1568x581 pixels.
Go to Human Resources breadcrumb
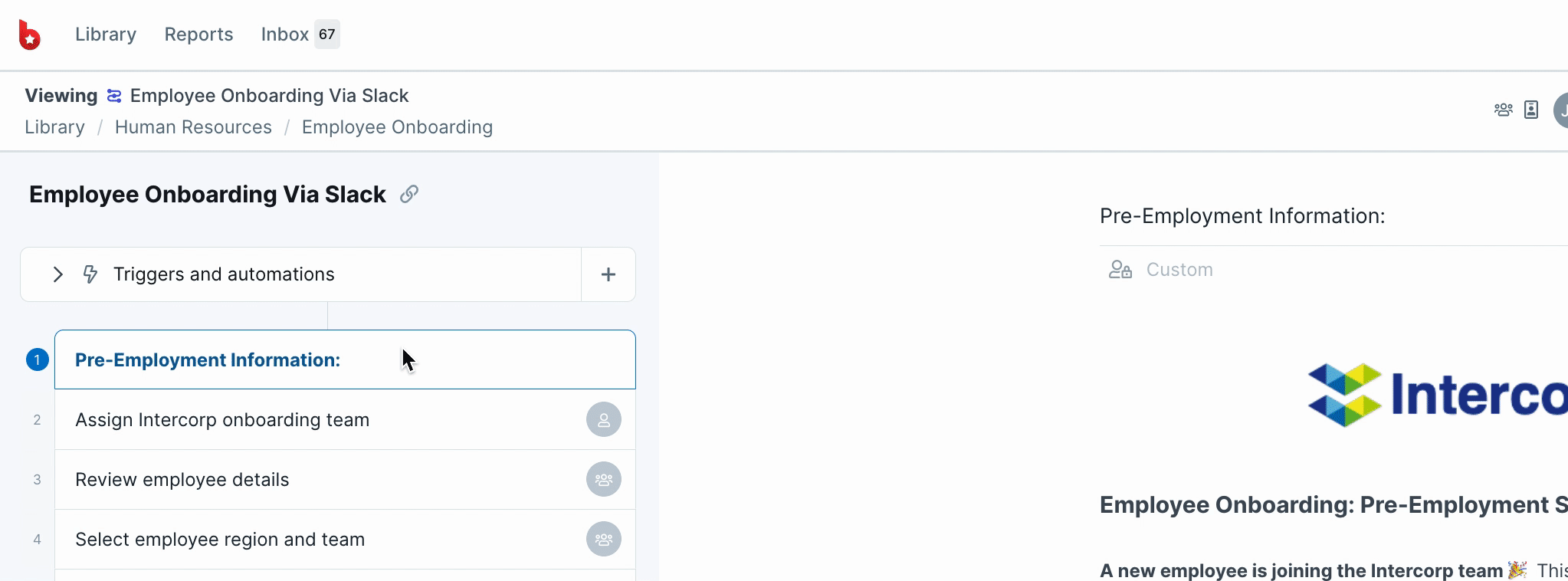pos(193,127)
